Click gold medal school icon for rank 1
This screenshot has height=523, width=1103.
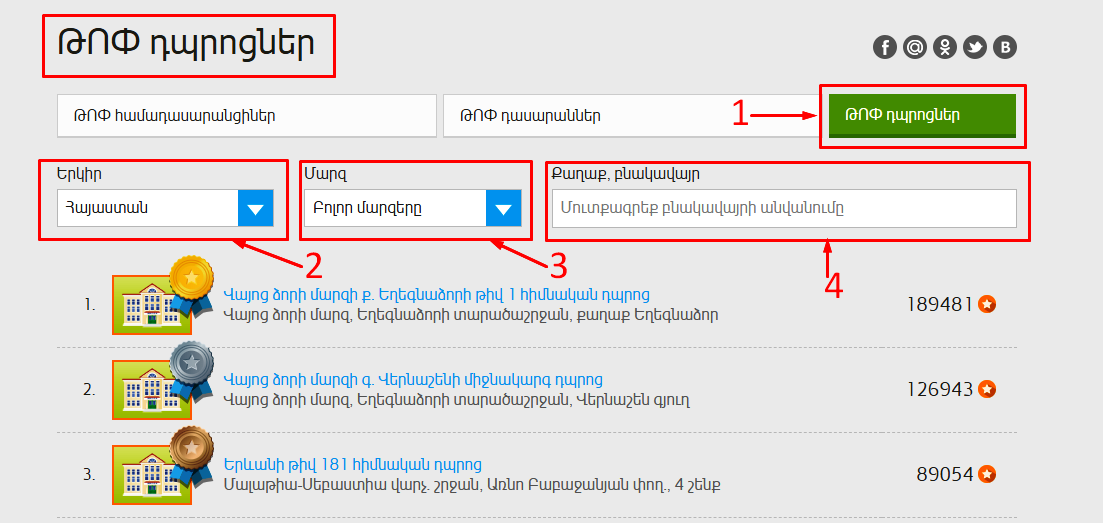click(162, 296)
